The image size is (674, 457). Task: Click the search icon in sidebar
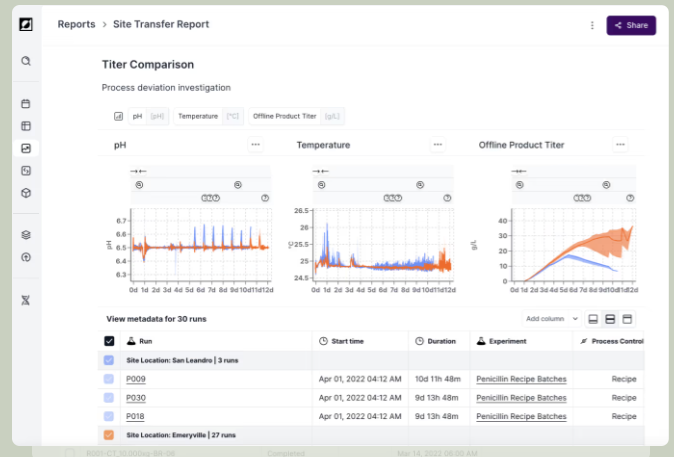click(x=26, y=61)
